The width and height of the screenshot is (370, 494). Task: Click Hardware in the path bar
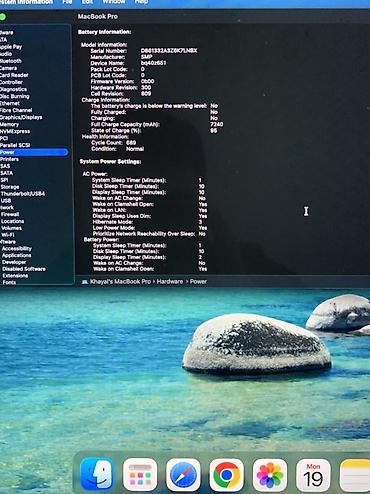(170, 282)
